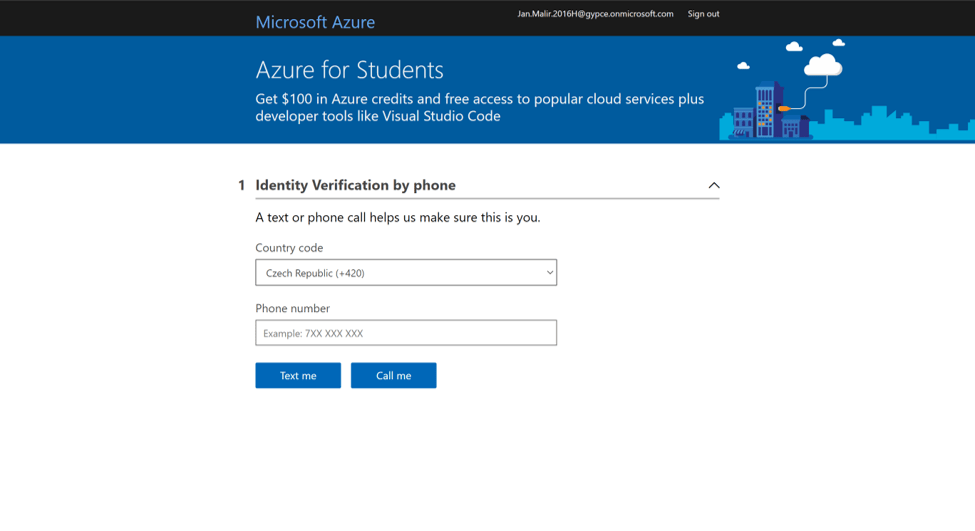The image size is (975, 531).
Task: Click the tall building illustration in the banner
Action: click(x=767, y=108)
